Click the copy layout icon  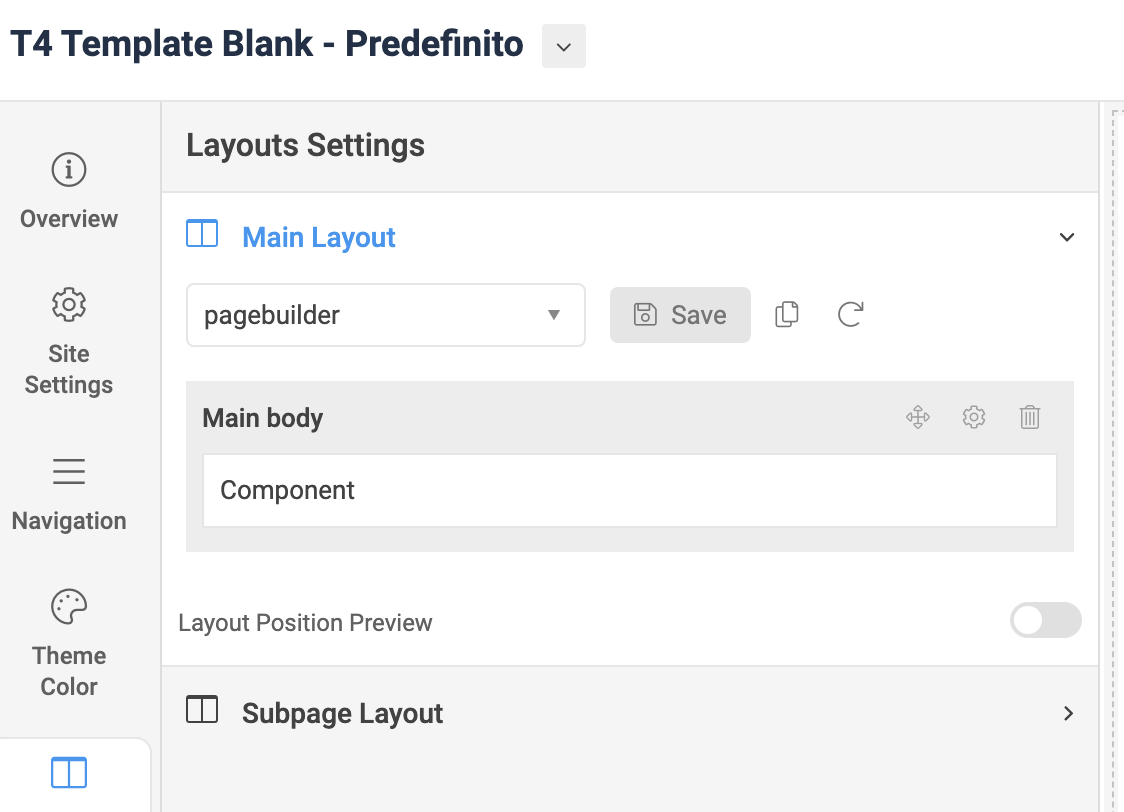pyautogui.click(x=787, y=315)
